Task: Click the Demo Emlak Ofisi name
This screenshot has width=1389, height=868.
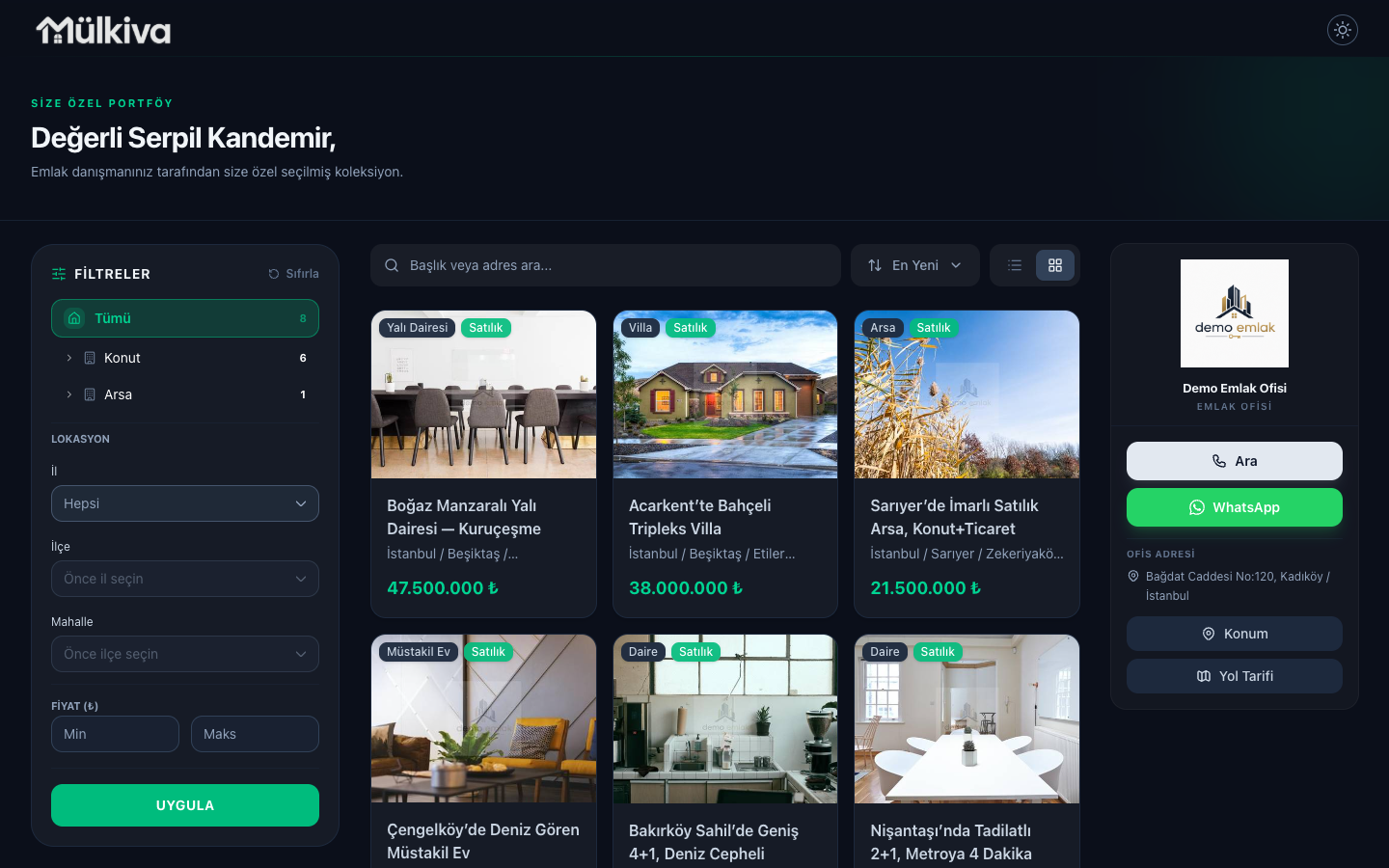Action: pos(1235,389)
